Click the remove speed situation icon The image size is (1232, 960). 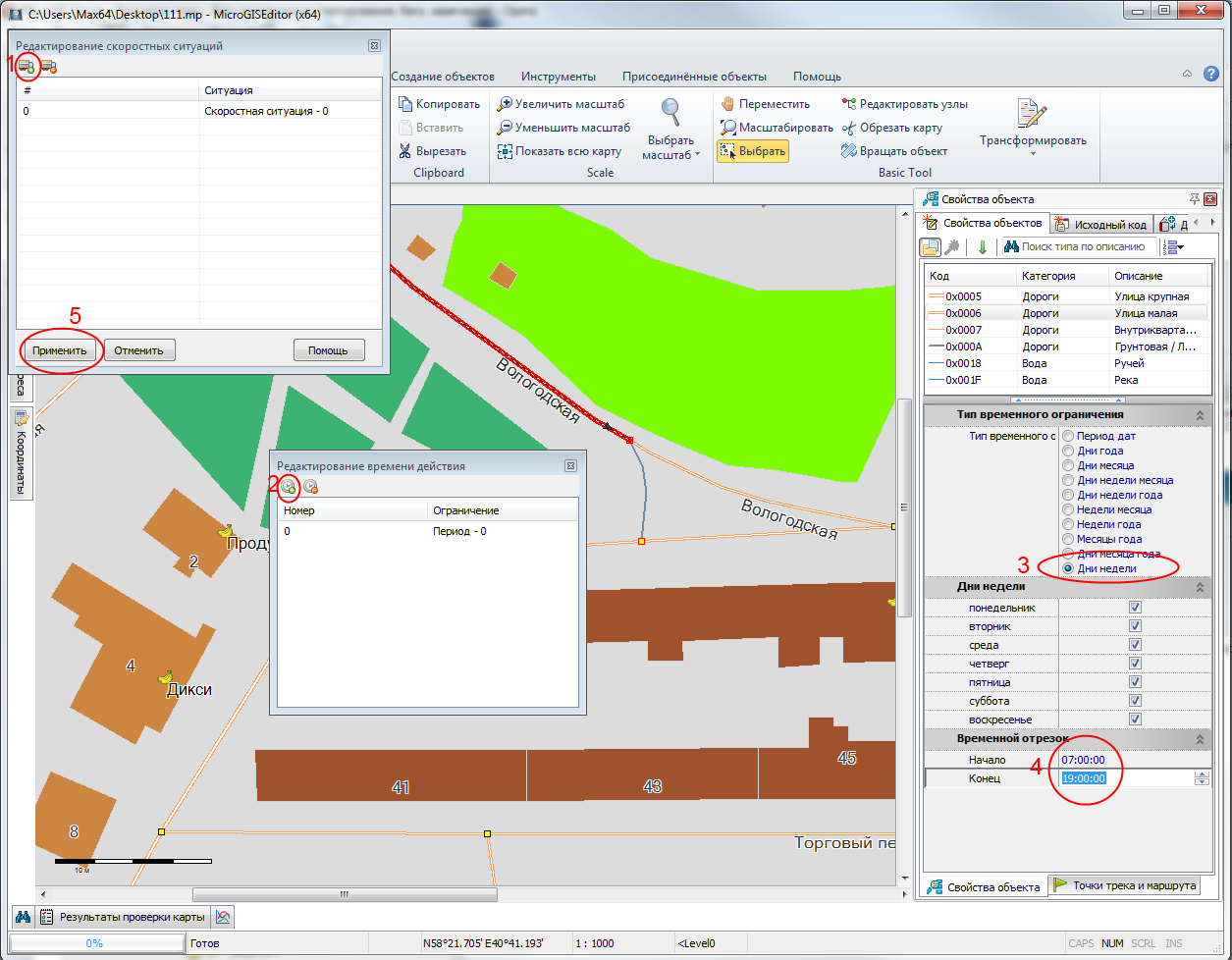point(48,66)
